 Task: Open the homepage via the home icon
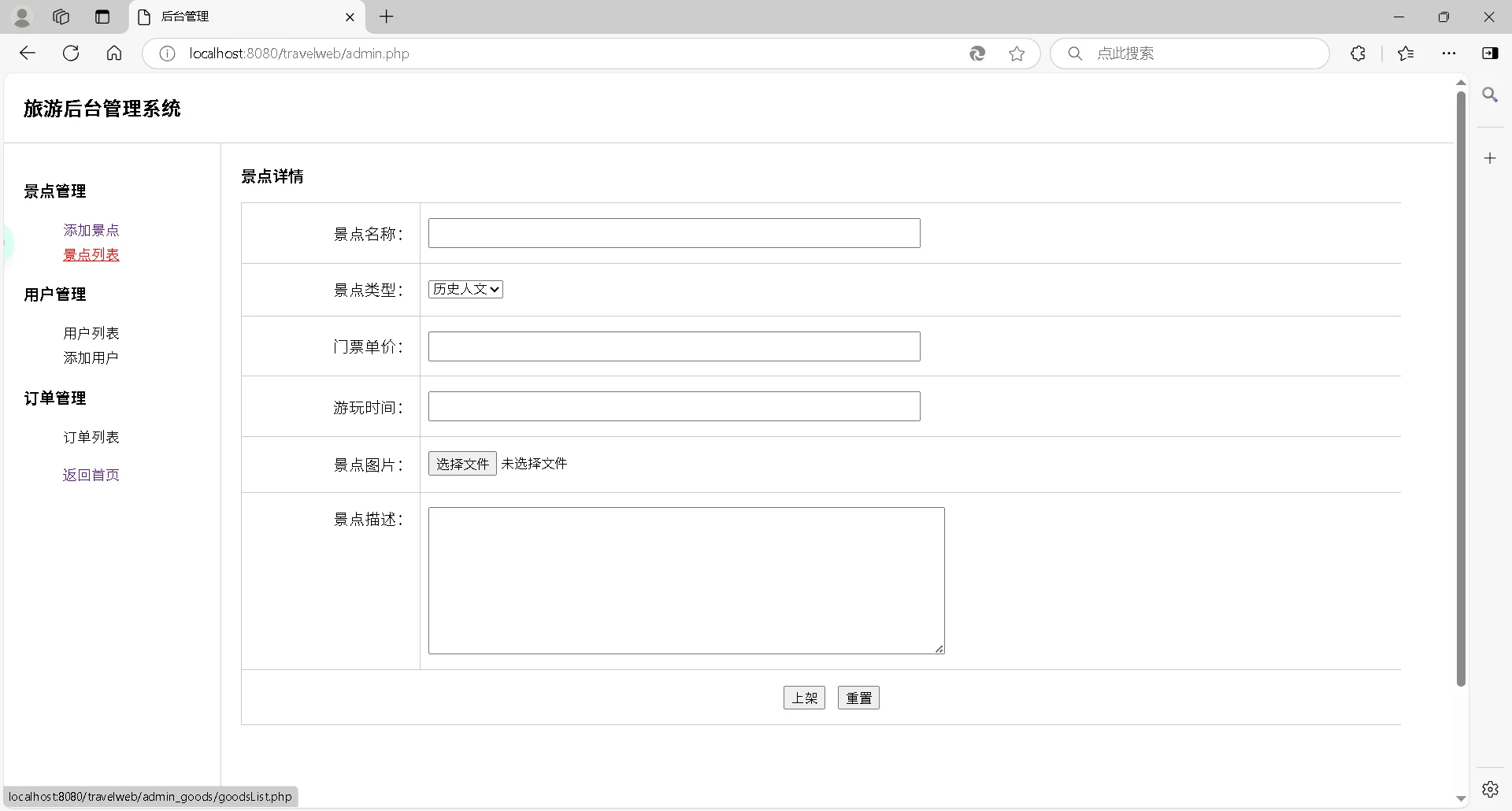pyautogui.click(x=114, y=53)
